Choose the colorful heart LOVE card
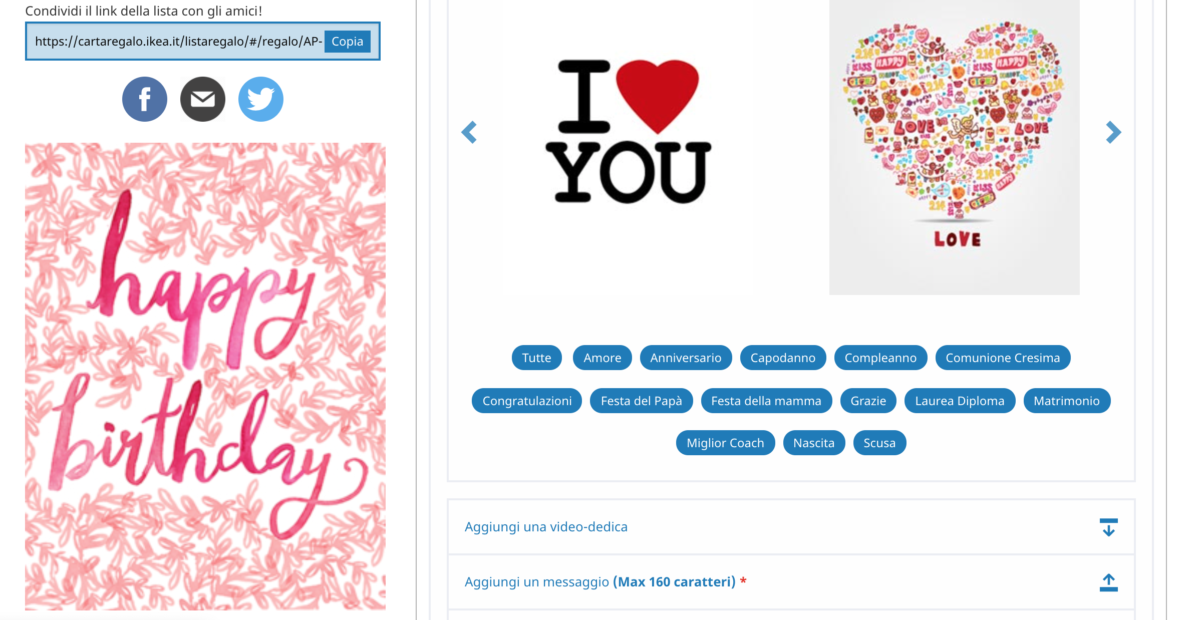Screen dimensions: 1200x620 954,147
